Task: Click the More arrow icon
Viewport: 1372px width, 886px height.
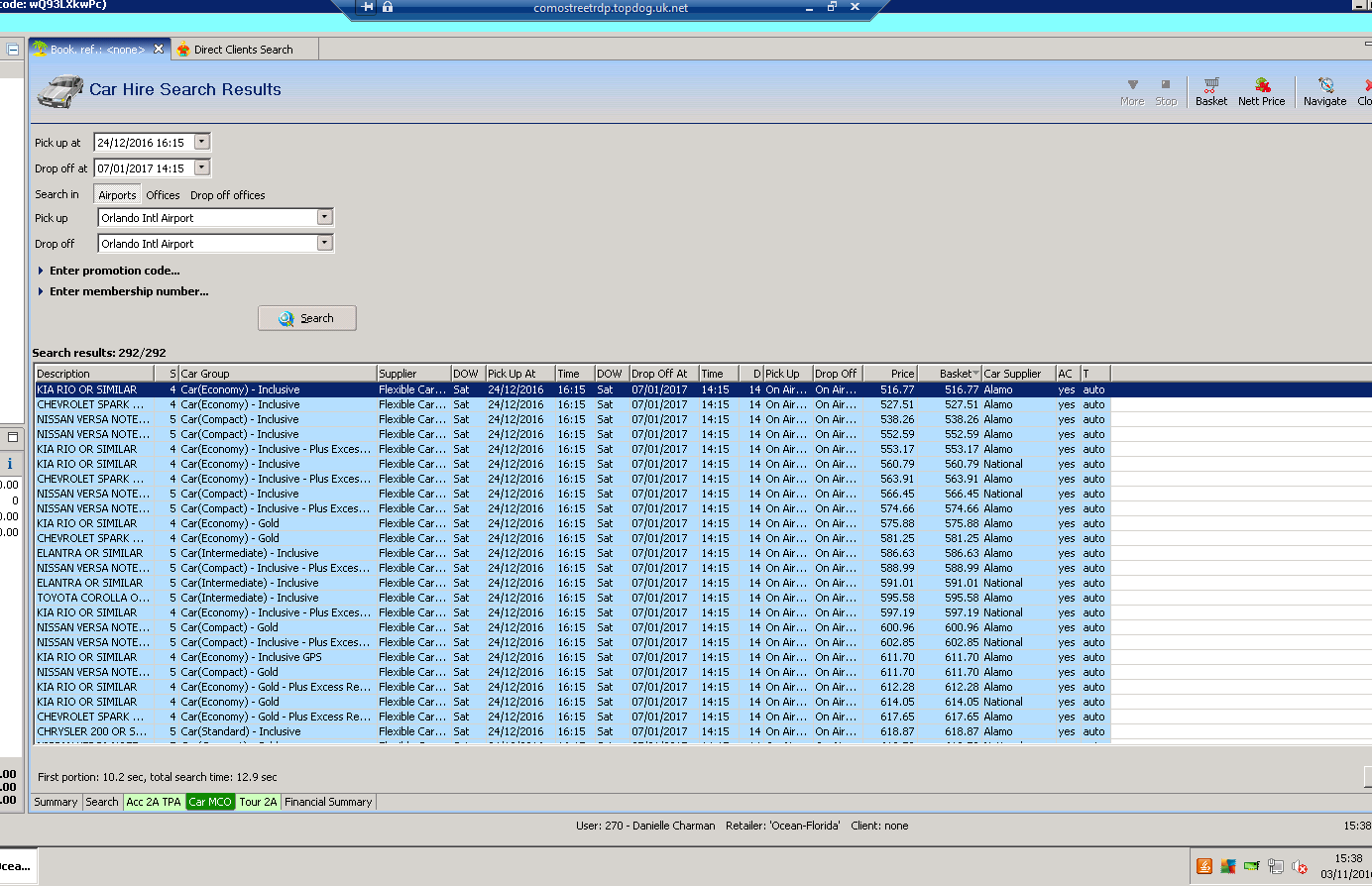Action: pos(1132,91)
